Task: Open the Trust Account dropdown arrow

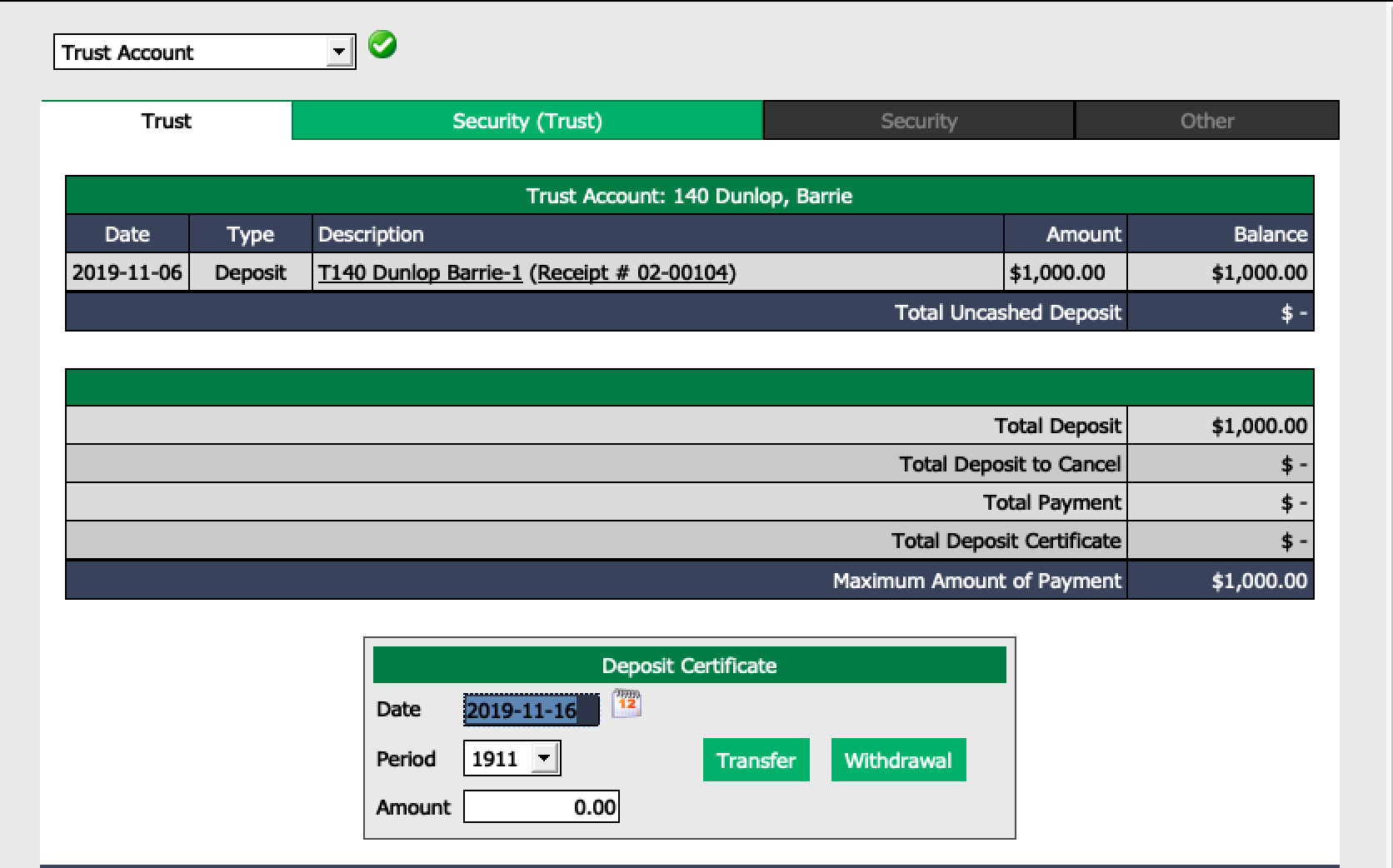Action: click(338, 52)
